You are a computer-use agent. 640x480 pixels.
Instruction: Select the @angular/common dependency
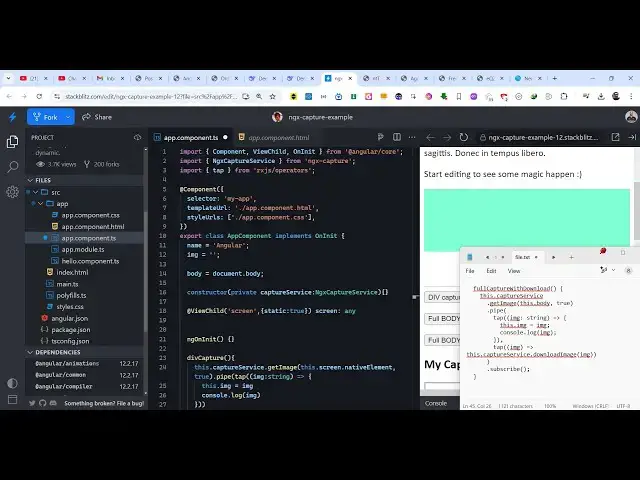pos(60,375)
